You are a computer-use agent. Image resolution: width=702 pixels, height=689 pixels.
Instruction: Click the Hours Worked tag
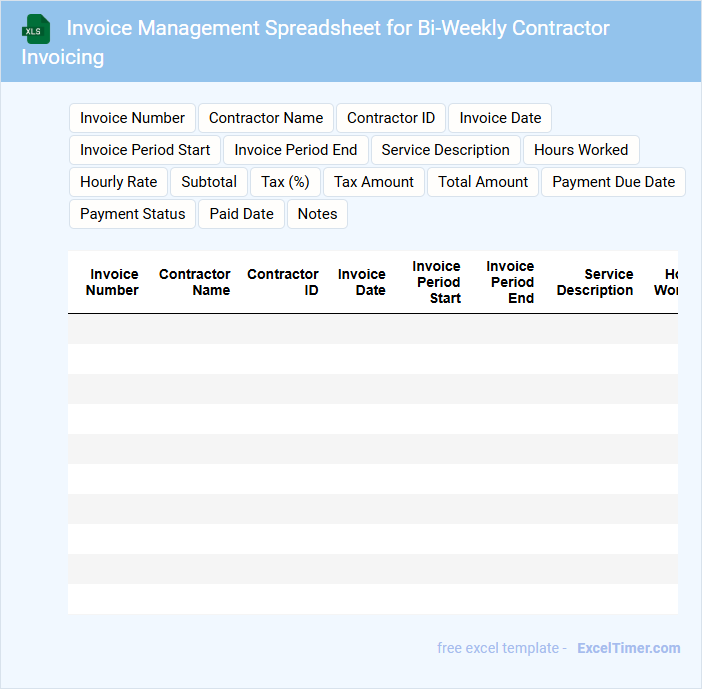point(581,150)
